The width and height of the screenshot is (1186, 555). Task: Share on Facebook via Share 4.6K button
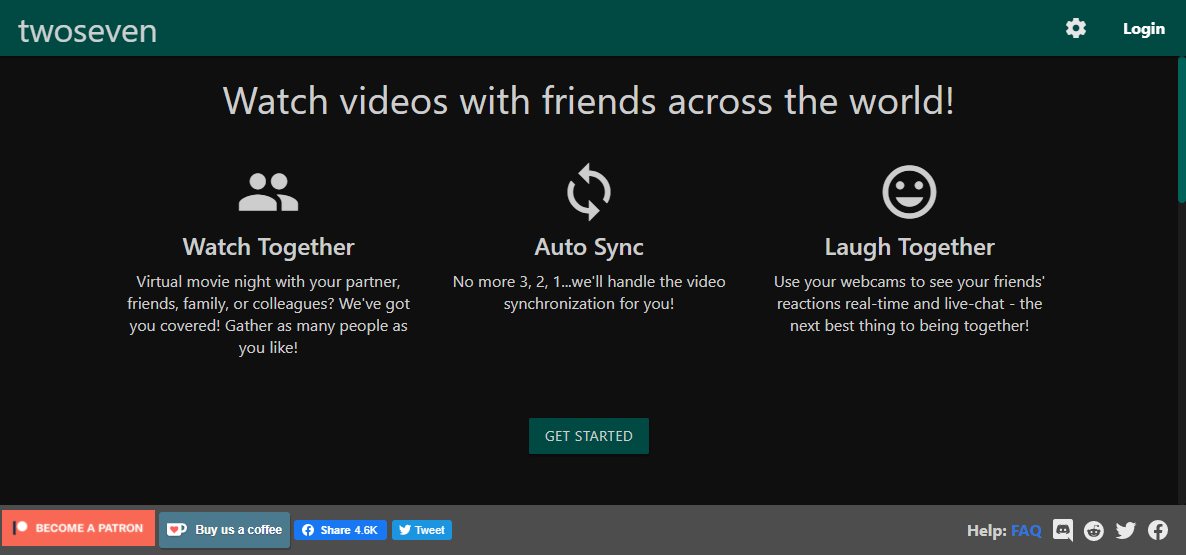point(340,530)
